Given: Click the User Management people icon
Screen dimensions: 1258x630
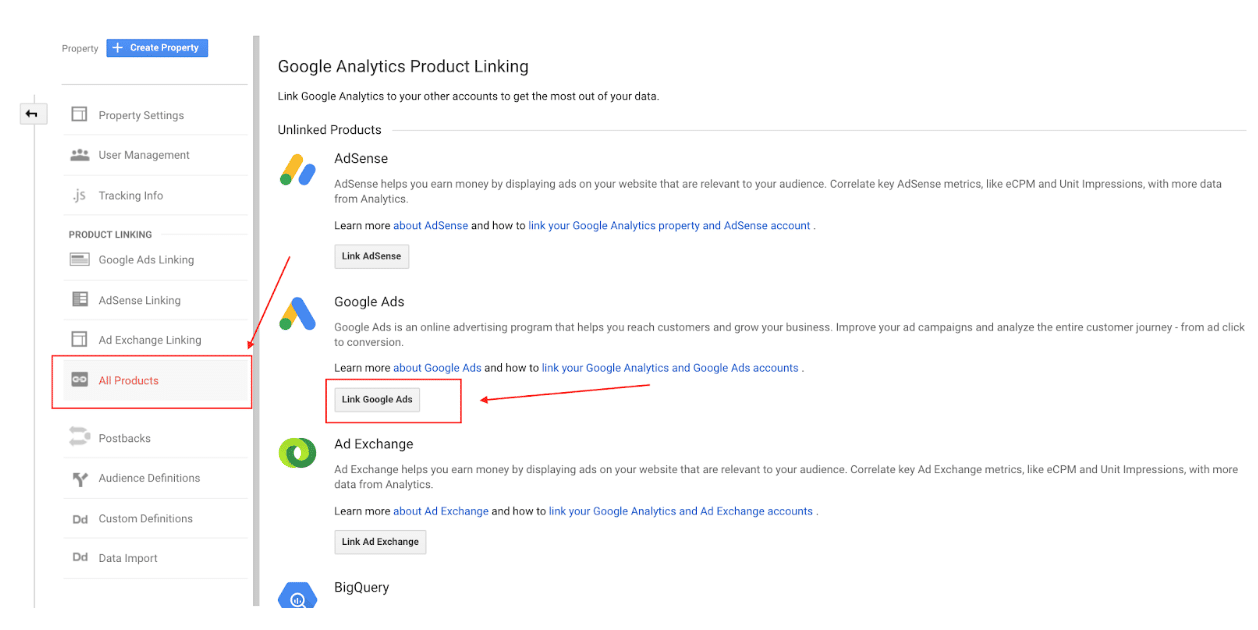Looking at the screenshot, I should click(x=79, y=155).
